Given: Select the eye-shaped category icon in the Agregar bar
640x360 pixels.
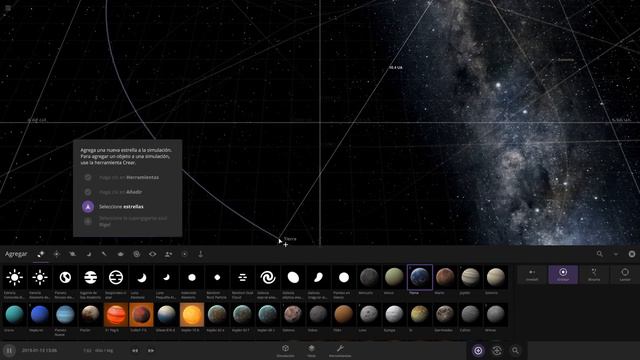Looking at the screenshot, I should click(x=152, y=254).
